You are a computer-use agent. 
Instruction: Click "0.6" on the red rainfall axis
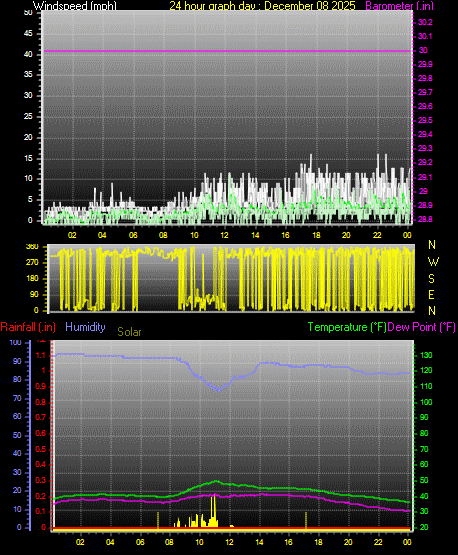coord(41,433)
